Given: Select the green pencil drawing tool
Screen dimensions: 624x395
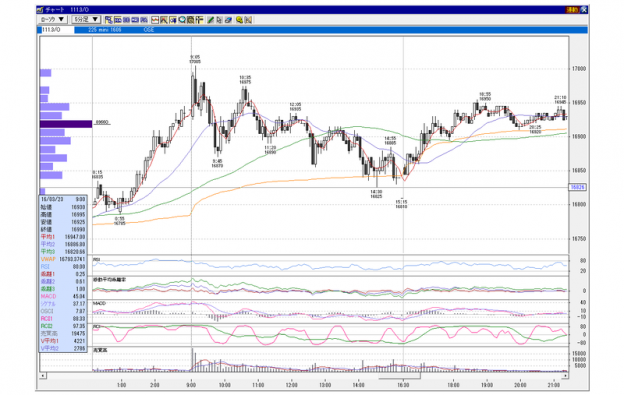Looking at the screenshot, I should pyautogui.click(x=211, y=19).
